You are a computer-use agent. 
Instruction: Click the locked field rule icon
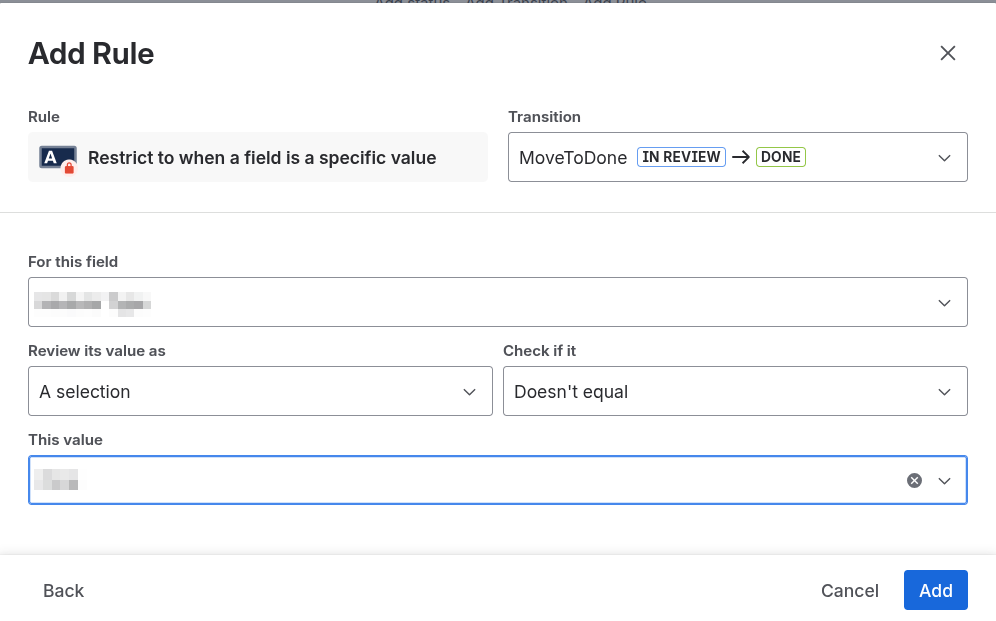point(58,158)
